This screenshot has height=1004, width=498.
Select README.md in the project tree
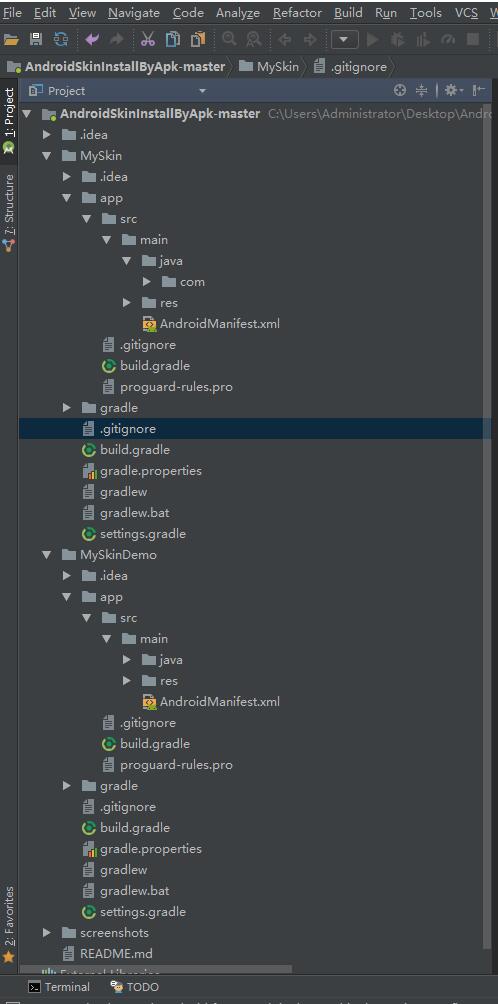click(x=116, y=953)
